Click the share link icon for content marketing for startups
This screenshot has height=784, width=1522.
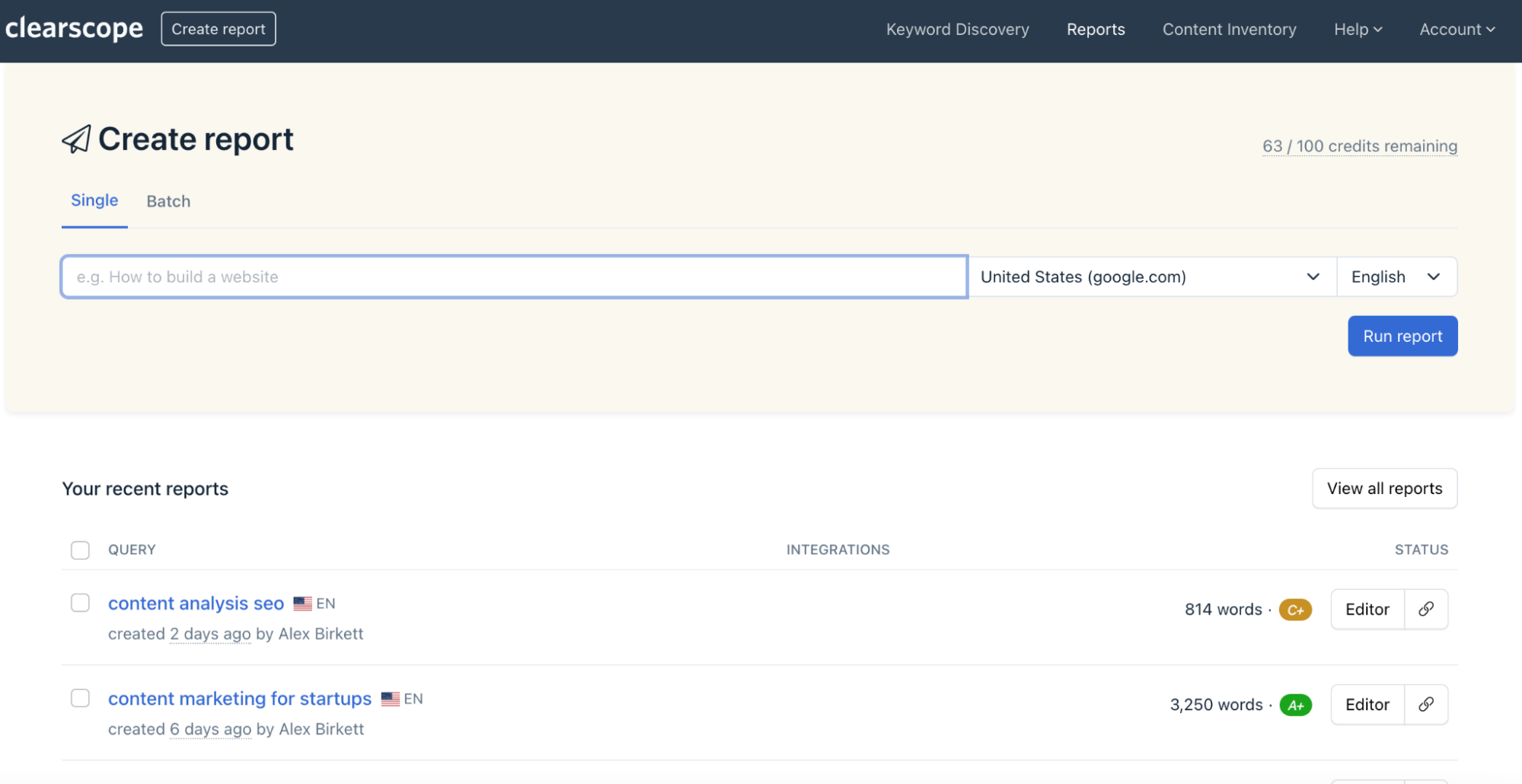[x=1425, y=704]
